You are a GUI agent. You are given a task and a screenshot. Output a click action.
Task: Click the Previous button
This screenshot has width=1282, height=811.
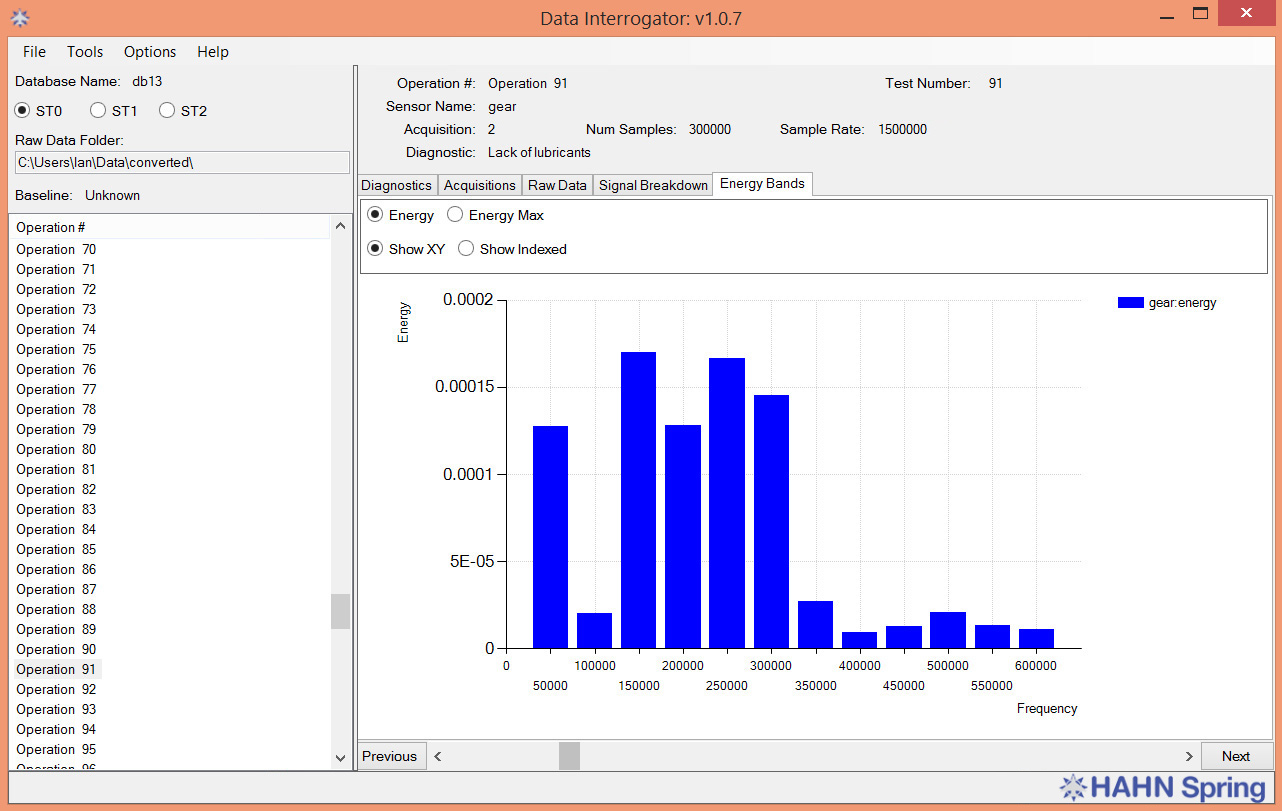[x=392, y=756]
